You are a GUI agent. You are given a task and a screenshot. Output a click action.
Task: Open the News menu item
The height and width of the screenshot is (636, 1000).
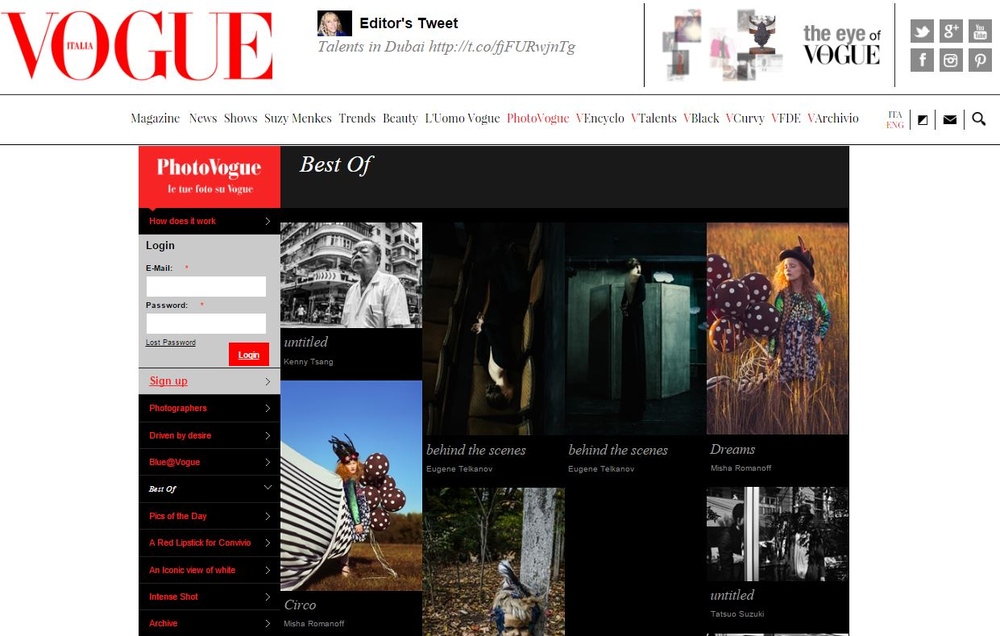(x=203, y=118)
